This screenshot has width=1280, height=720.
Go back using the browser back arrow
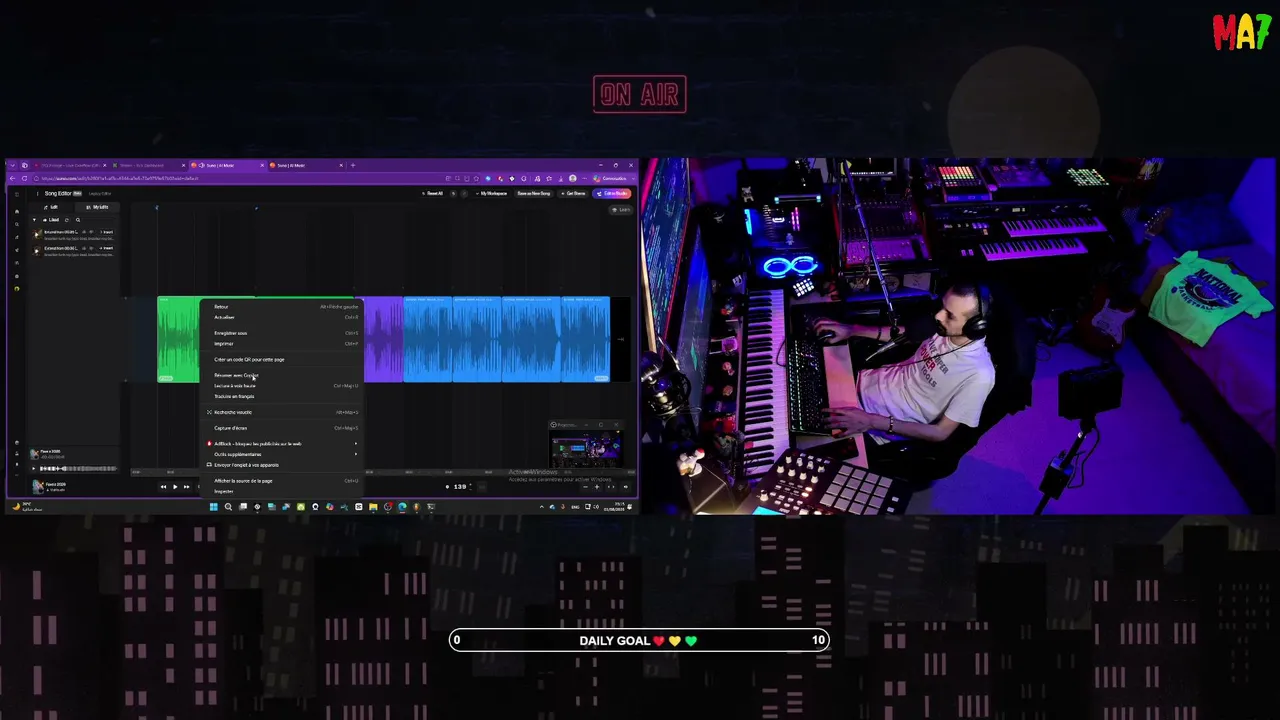[14, 178]
